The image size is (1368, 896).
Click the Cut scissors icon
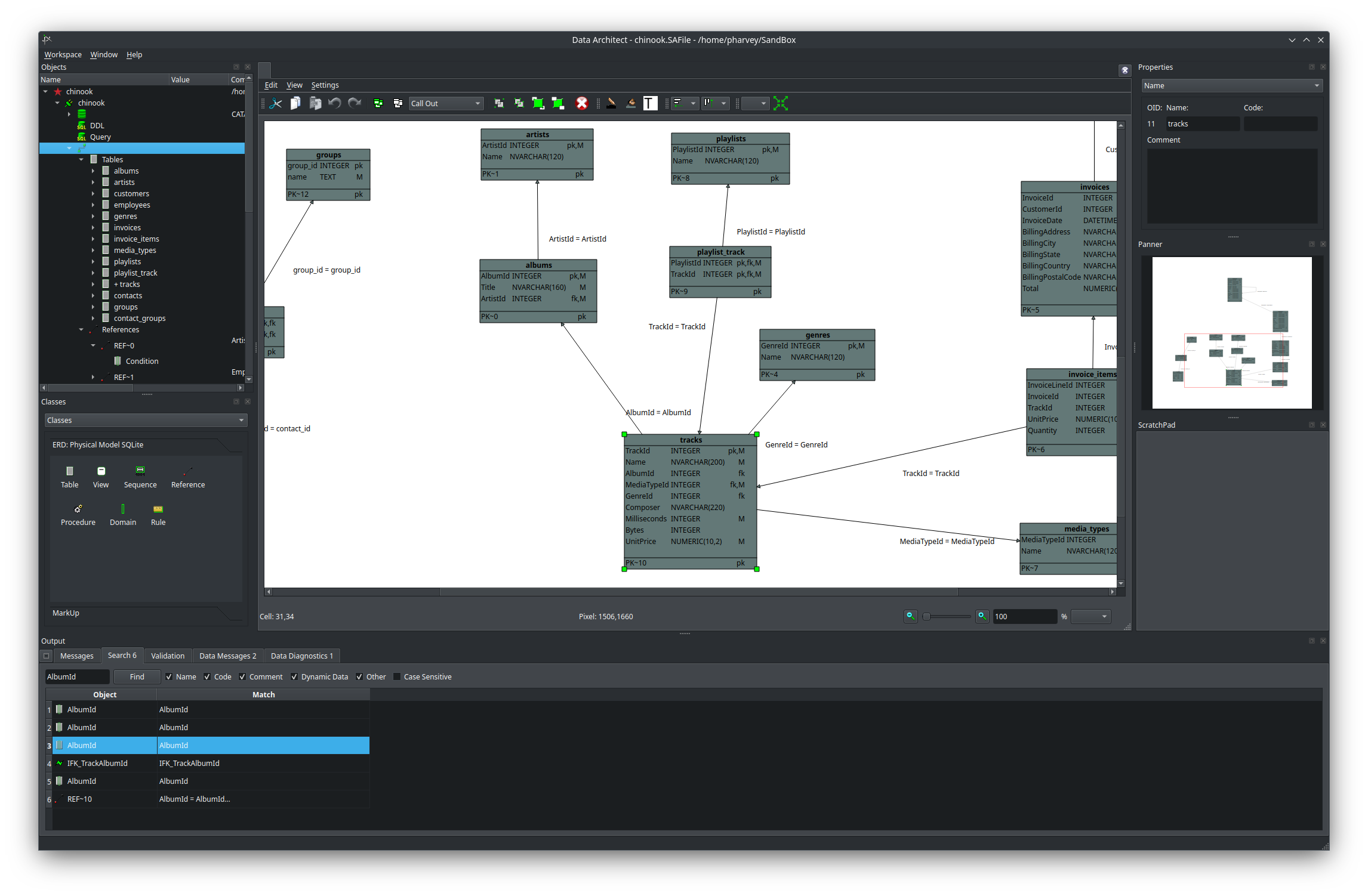[x=276, y=103]
